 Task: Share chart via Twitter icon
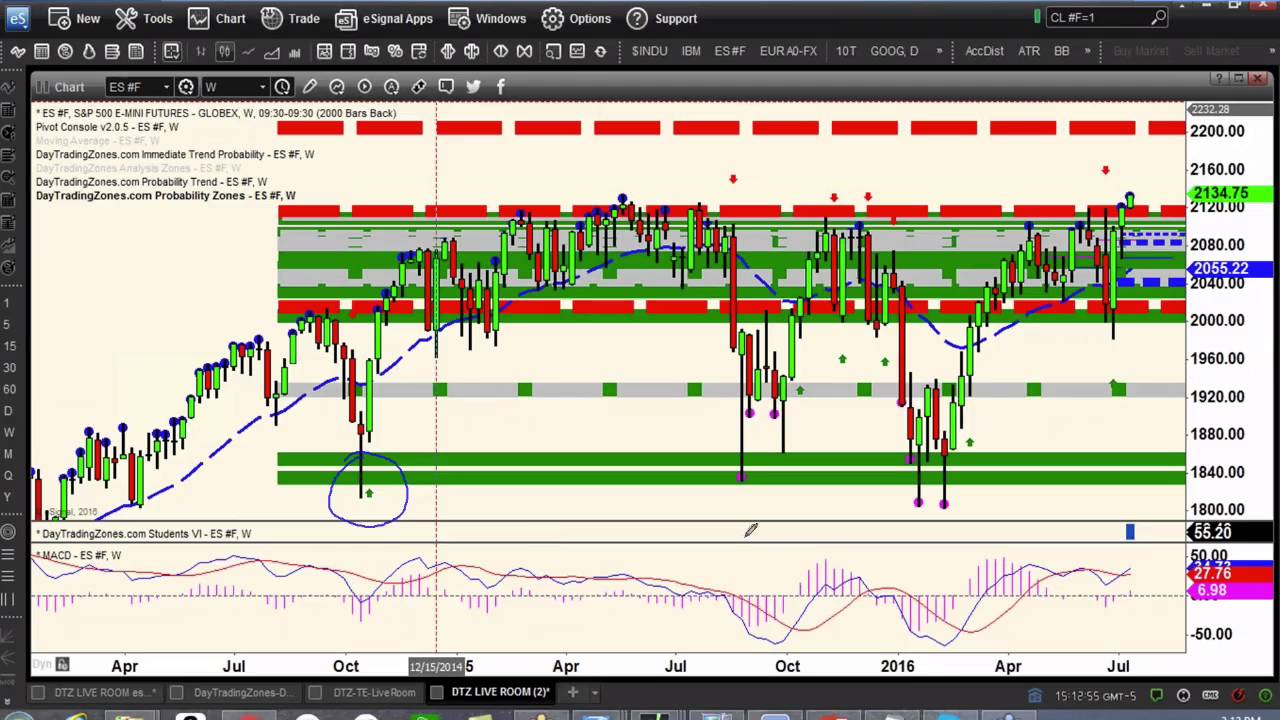tap(473, 87)
